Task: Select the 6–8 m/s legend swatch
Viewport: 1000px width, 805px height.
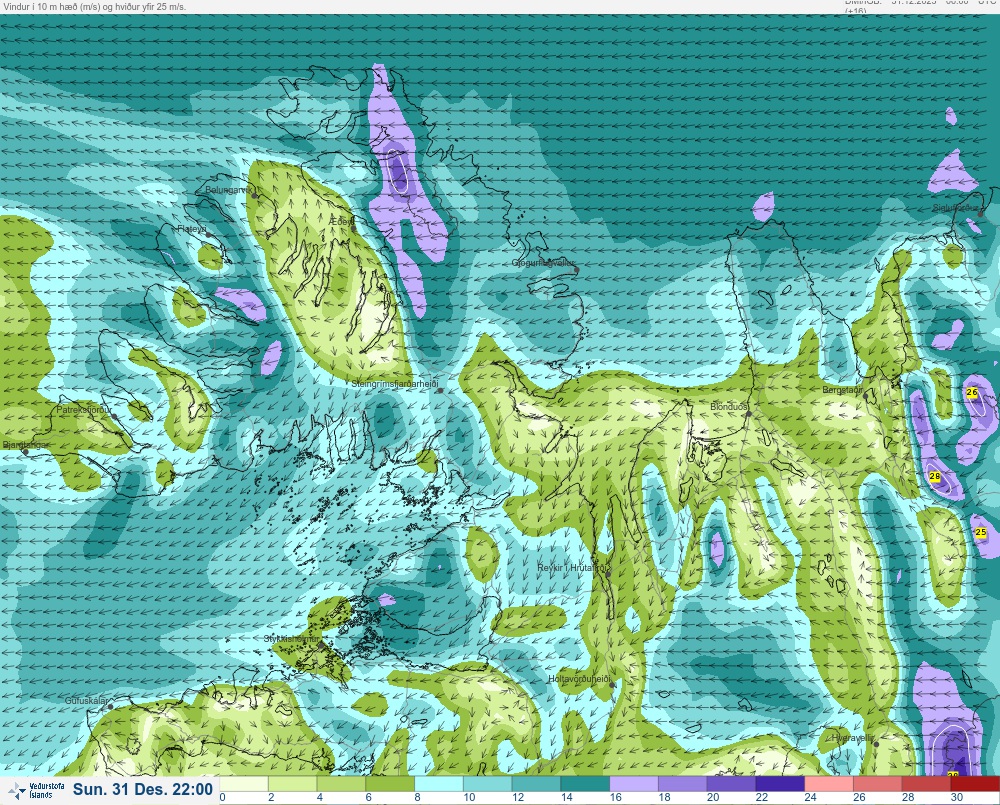Action: pos(390,783)
